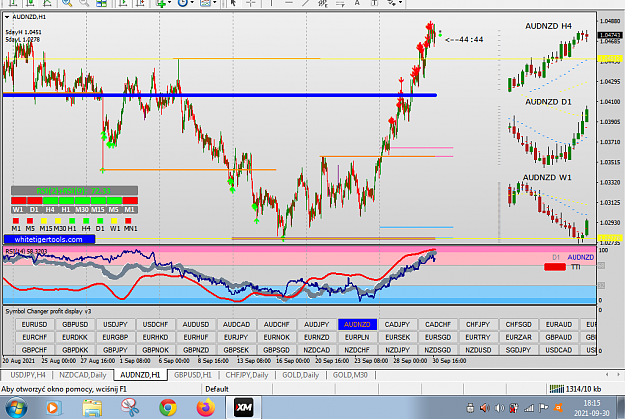This screenshot has width=625, height=419.
Task: Open the XM terminal taskbar button
Action: [x=244, y=408]
